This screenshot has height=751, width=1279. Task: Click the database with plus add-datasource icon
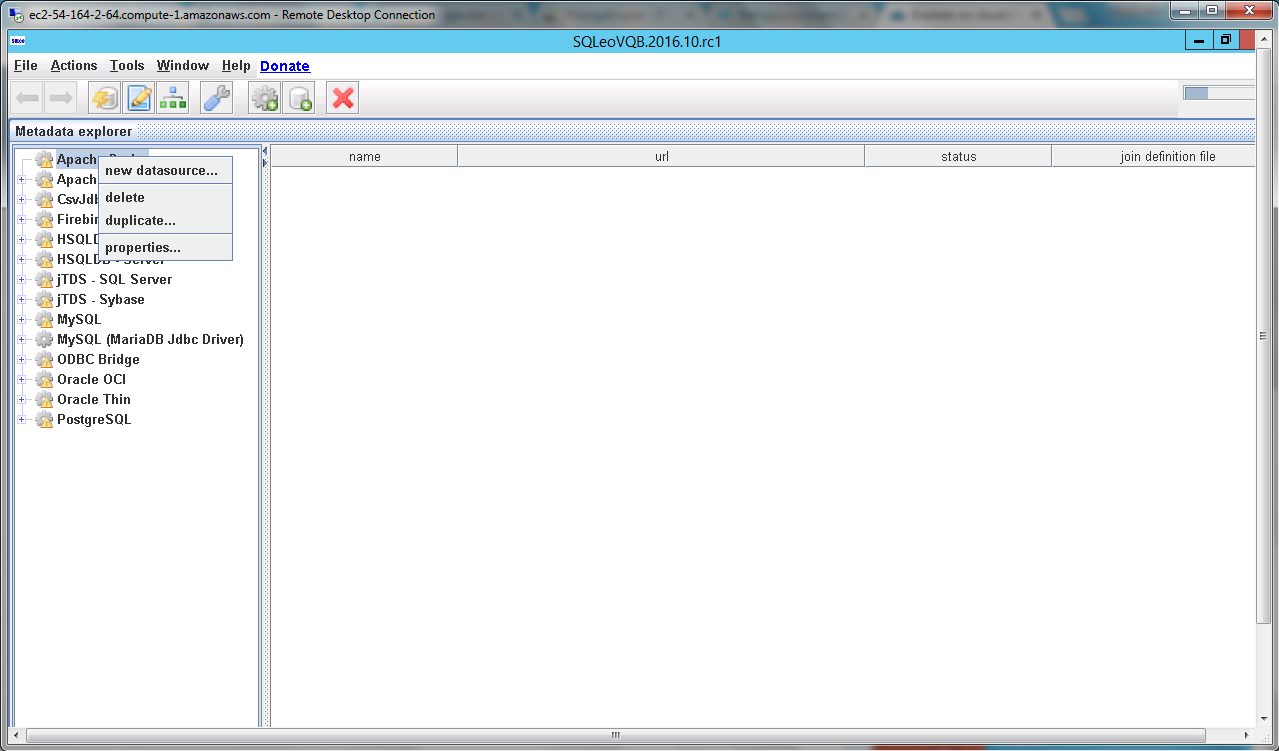click(x=298, y=98)
